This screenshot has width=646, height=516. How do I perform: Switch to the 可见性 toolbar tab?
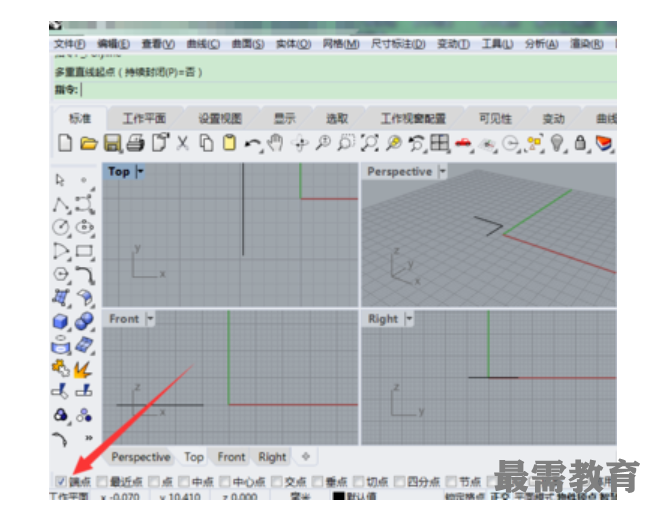(495, 119)
